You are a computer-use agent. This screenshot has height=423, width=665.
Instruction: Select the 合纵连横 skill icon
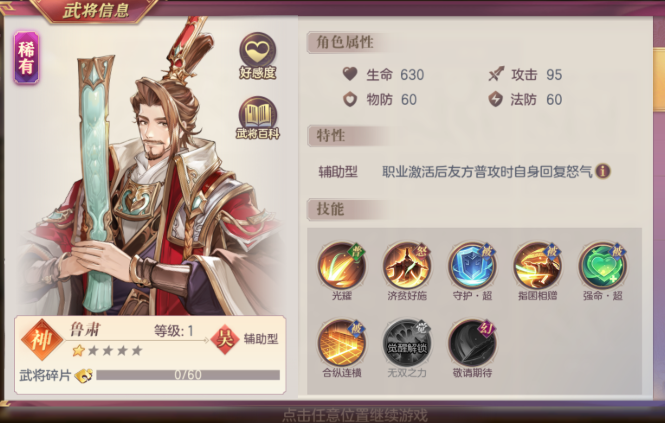click(x=342, y=343)
